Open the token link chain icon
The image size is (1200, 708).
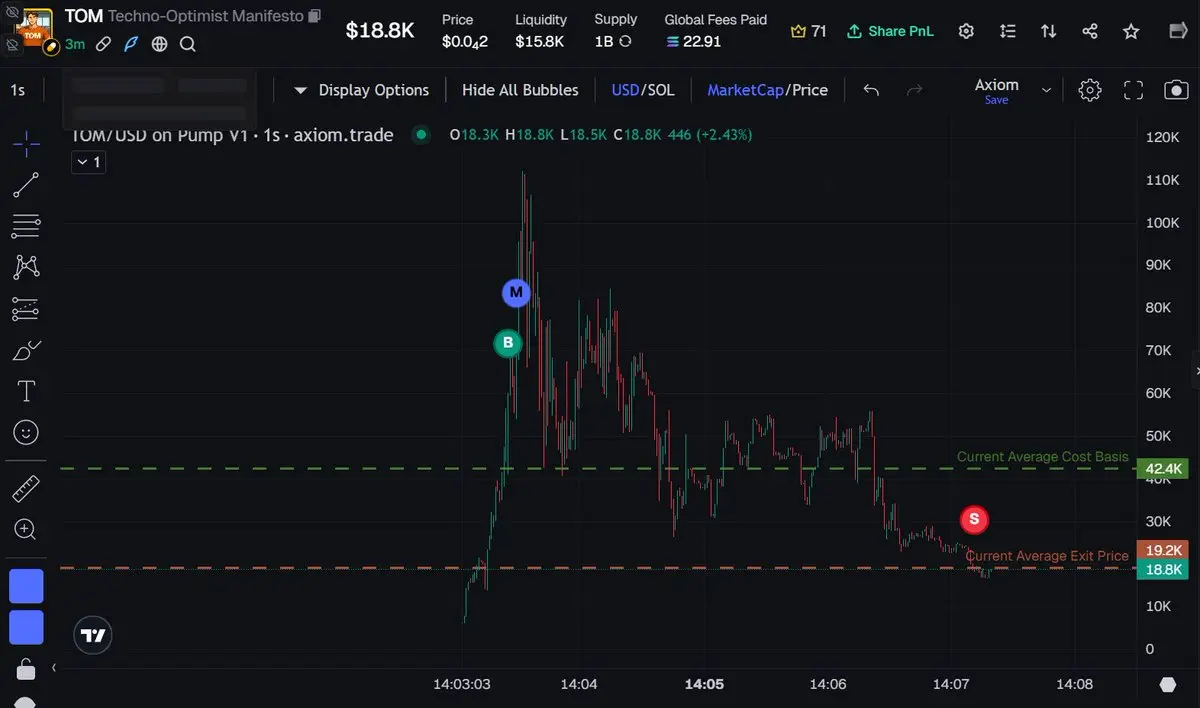[x=103, y=44]
